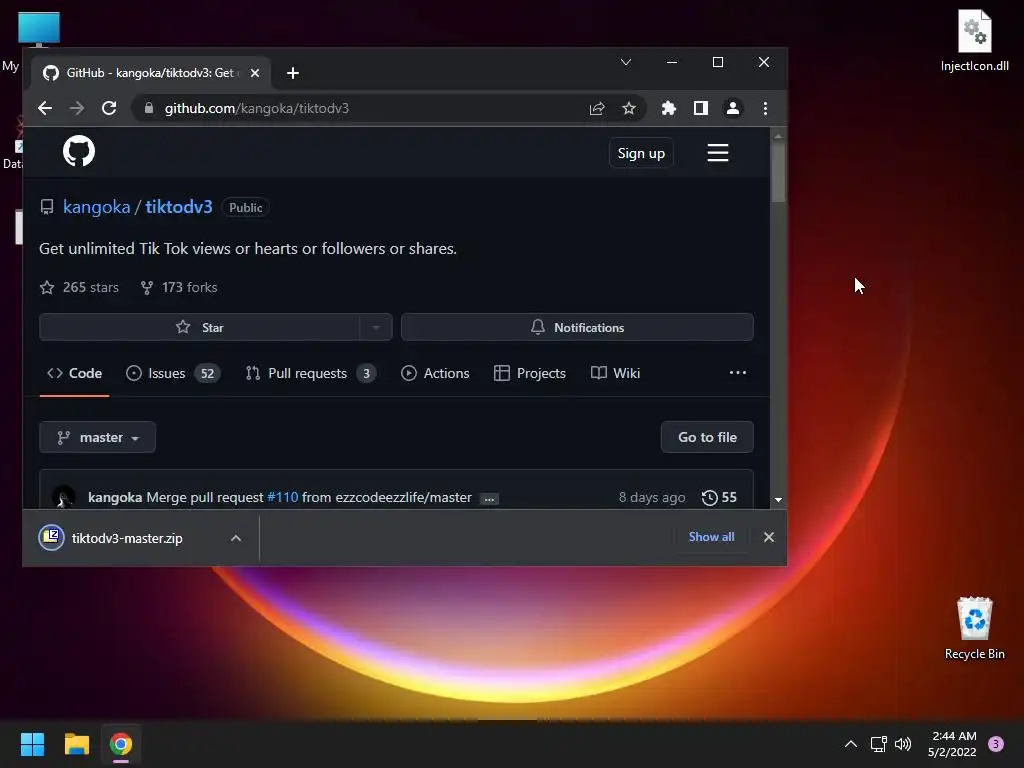The width and height of the screenshot is (1024, 768).
Task: Star the tiktodv3 repository
Action: click(199, 328)
